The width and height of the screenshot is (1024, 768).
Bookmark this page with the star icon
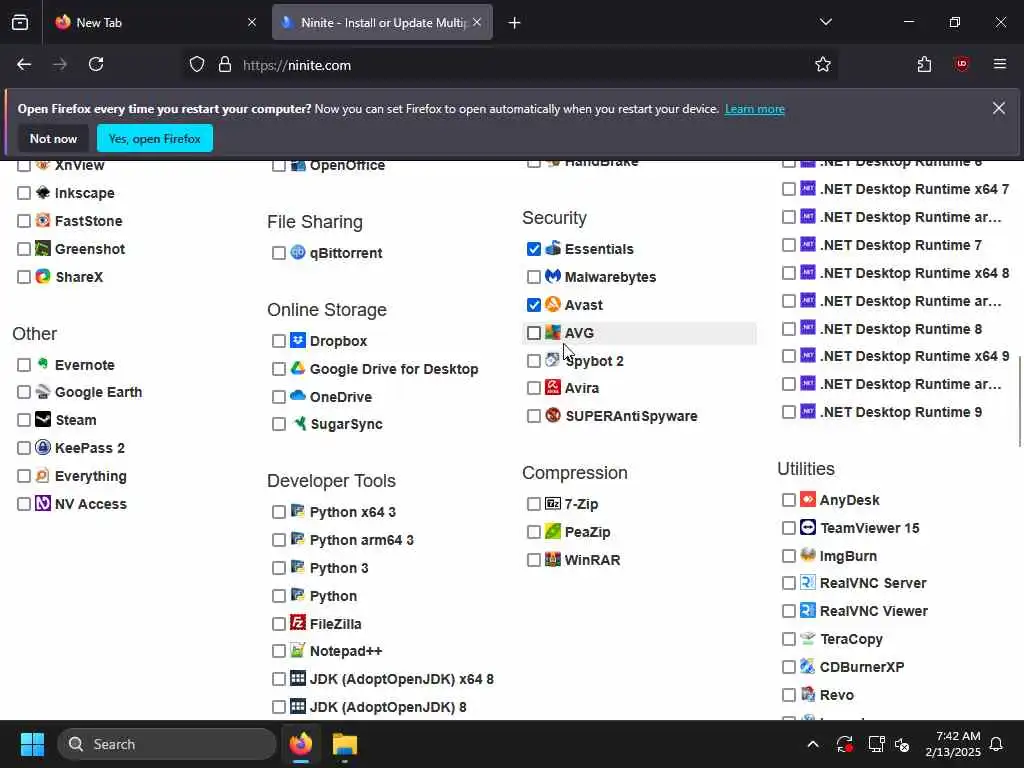pyautogui.click(x=823, y=65)
